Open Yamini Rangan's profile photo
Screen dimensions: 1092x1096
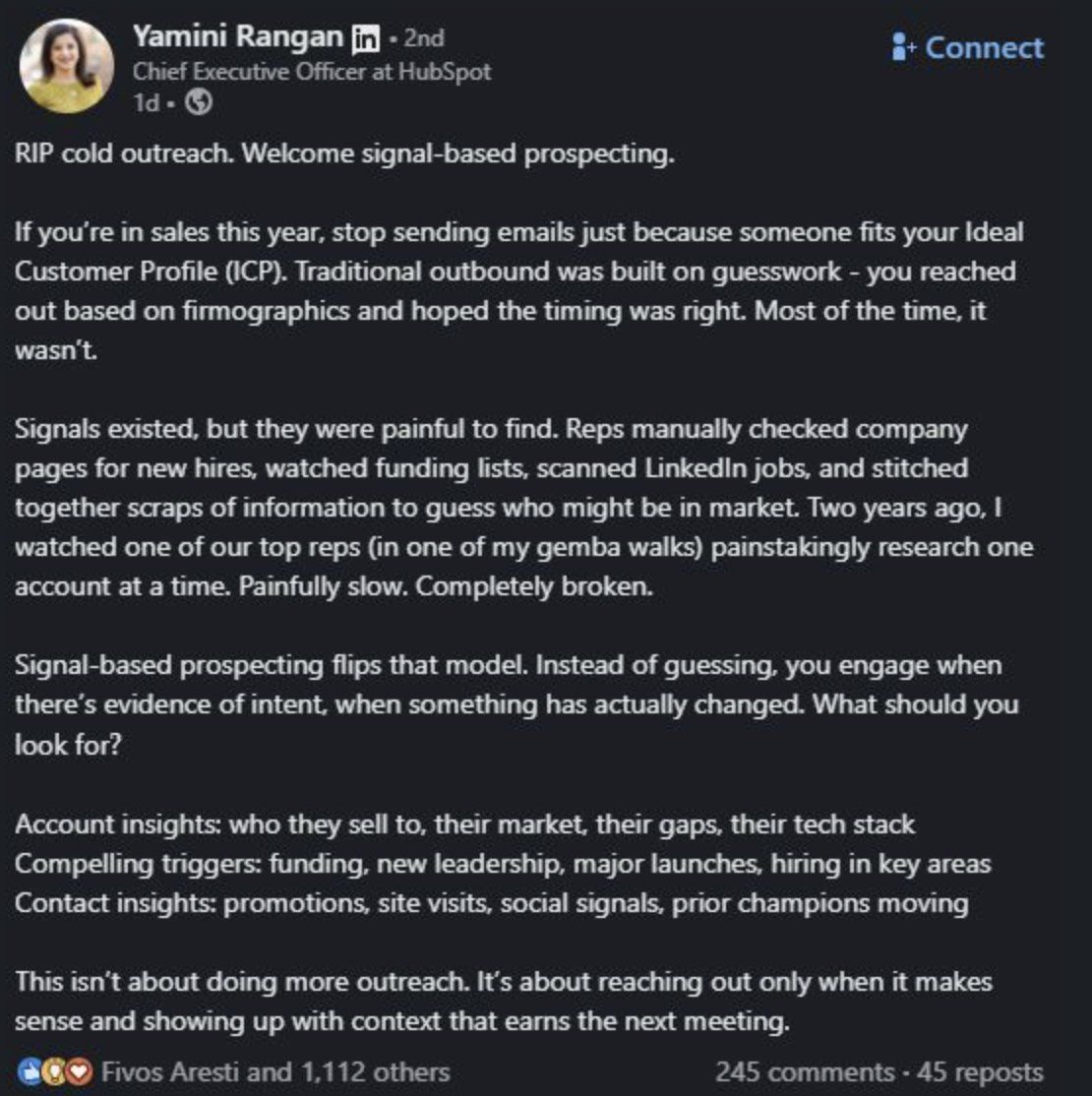click(x=67, y=65)
